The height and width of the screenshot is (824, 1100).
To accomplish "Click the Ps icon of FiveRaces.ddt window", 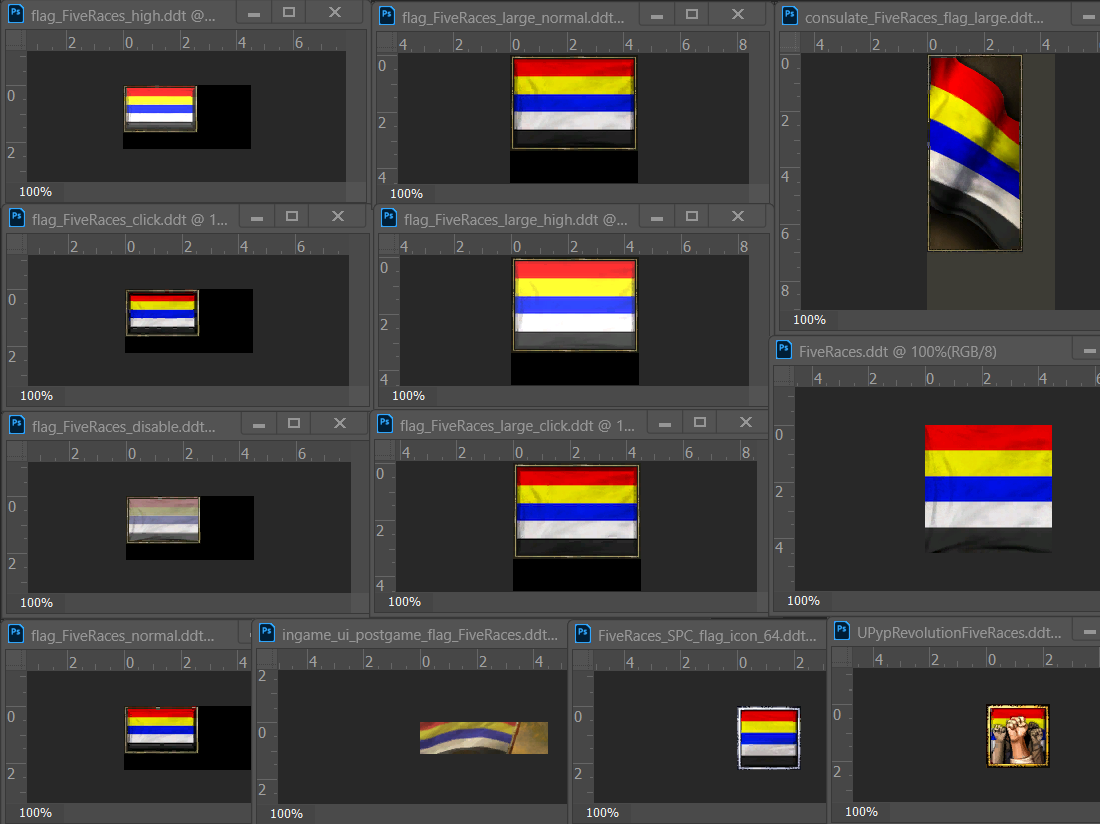I will click(x=784, y=351).
